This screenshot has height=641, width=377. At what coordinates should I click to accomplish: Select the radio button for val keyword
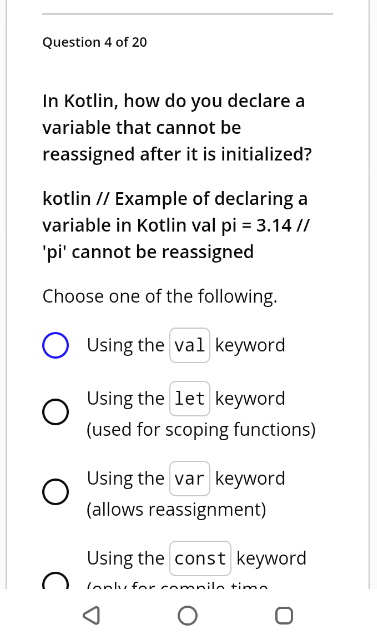(x=55, y=345)
